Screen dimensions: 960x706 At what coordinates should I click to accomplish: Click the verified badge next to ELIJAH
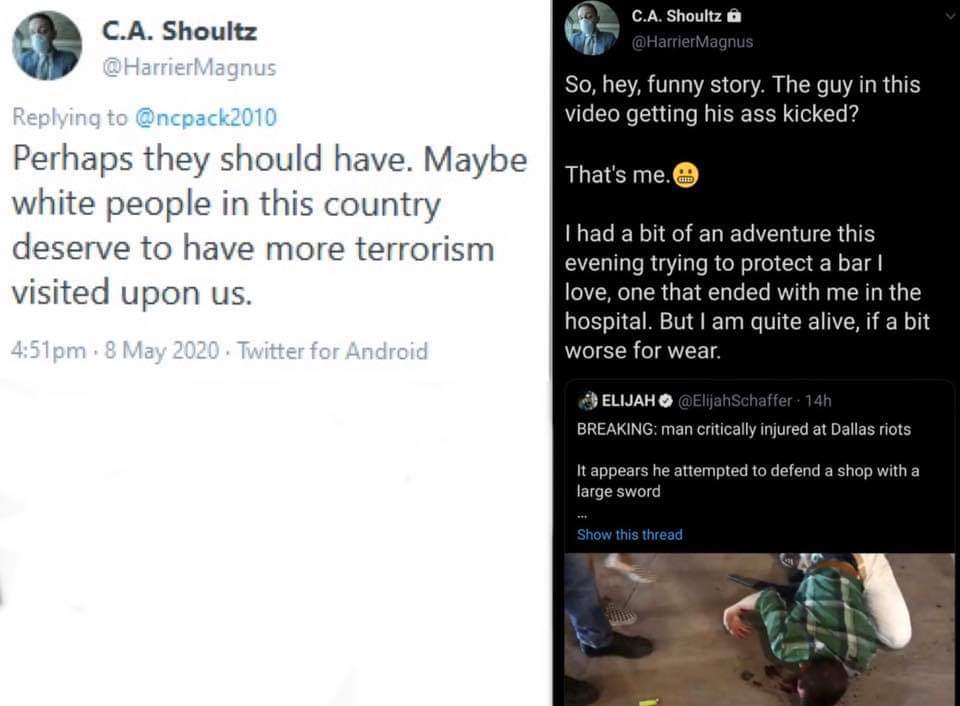[x=666, y=401]
